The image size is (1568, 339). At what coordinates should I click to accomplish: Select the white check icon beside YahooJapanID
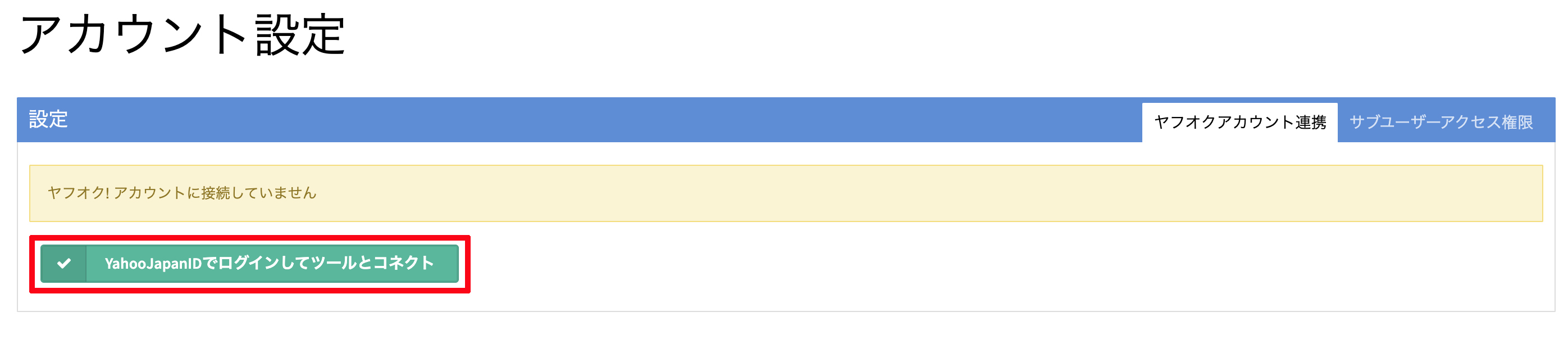pos(64,264)
